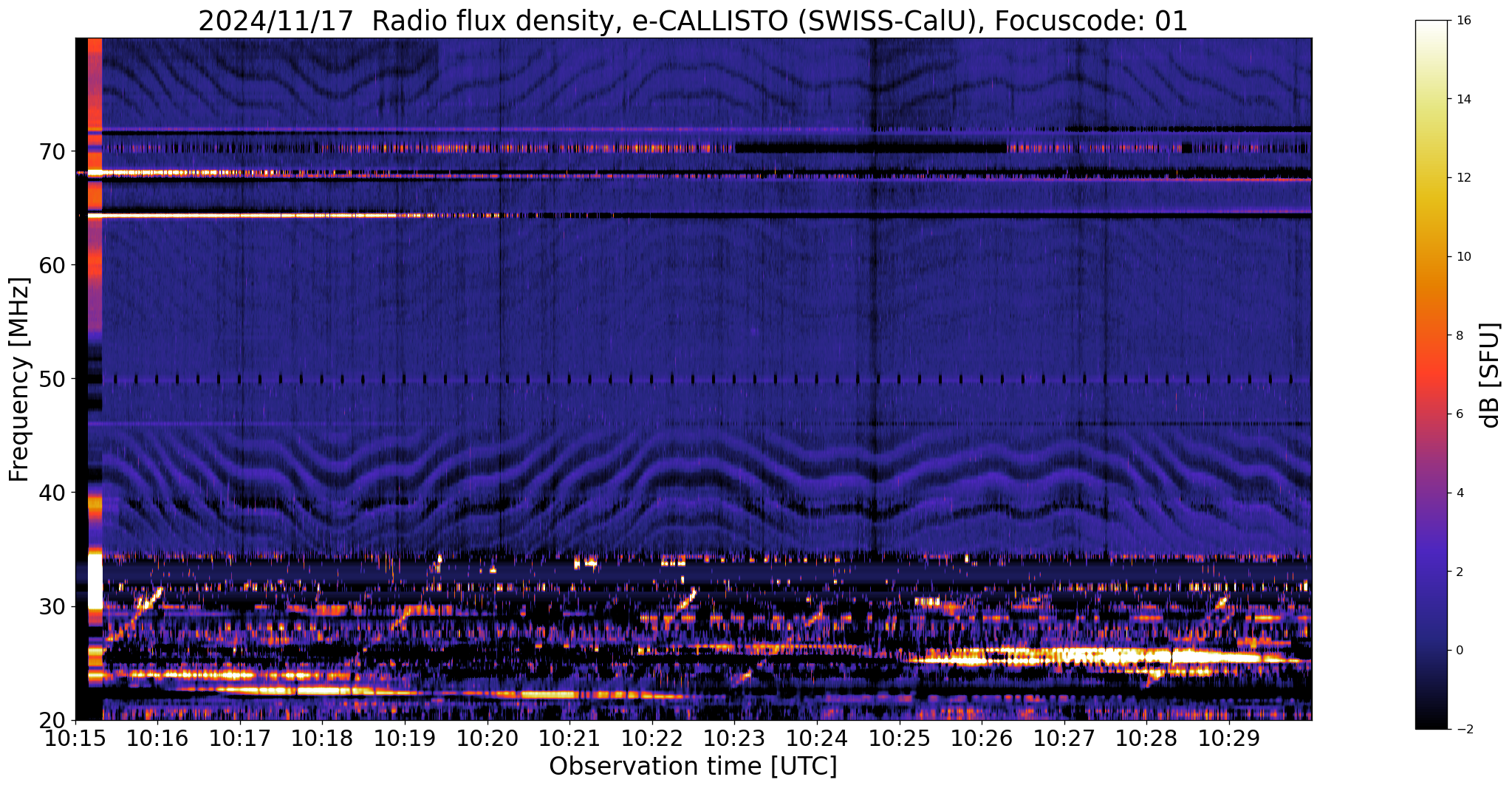Click the 10:19 time tick label
This screenshot has height=788, width=1512.
point(405,739)
